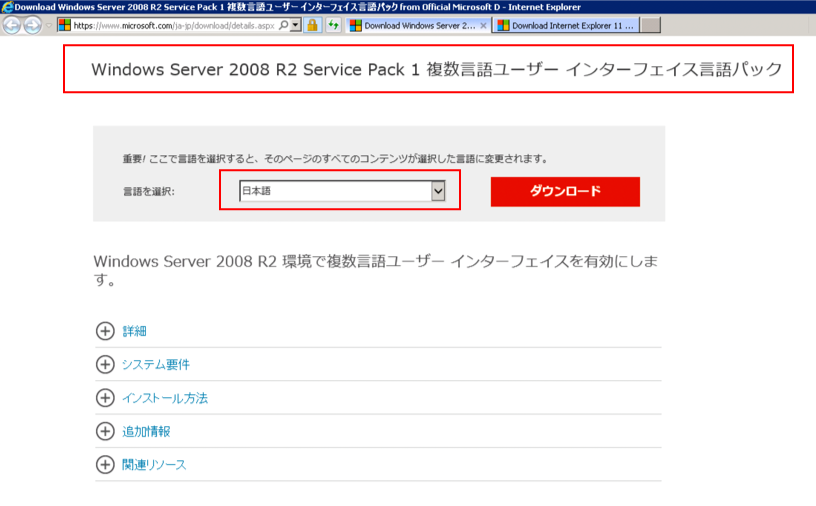
Task: Click the red ダウンロード button
Action: tap(565, 192)
